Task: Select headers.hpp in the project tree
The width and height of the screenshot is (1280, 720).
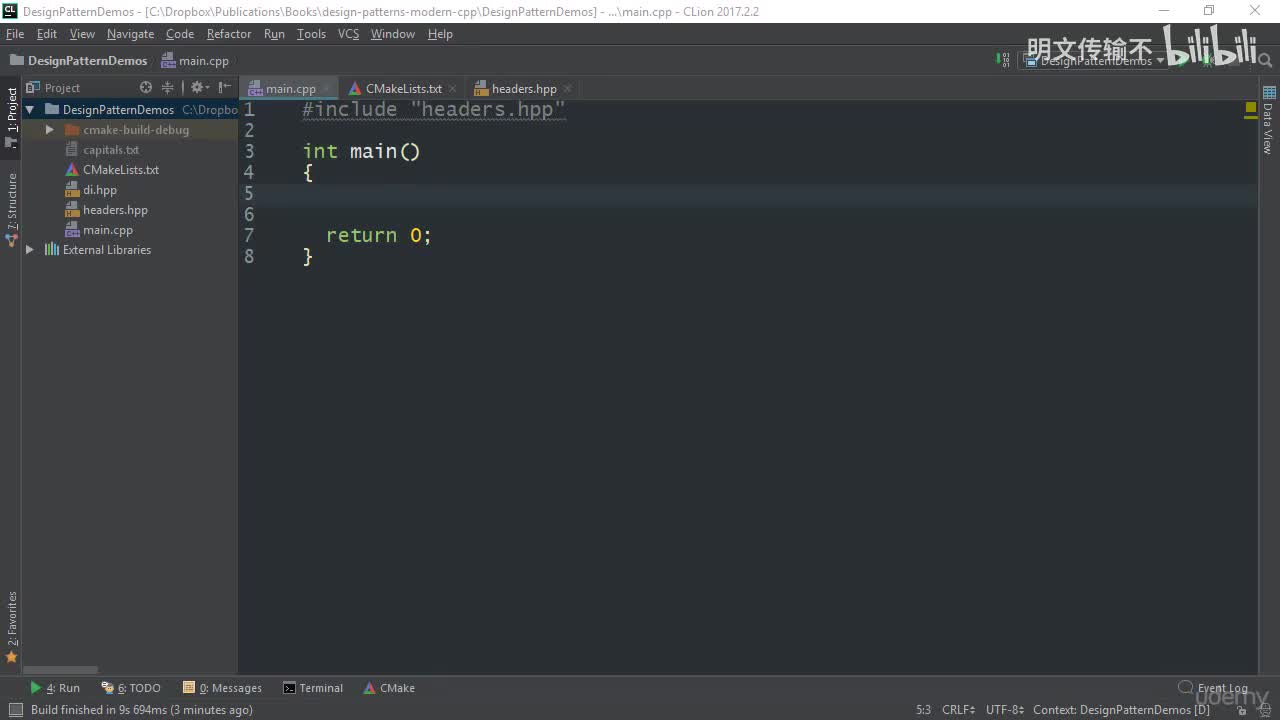Action: pyautogui.click(x=115, y=210)
